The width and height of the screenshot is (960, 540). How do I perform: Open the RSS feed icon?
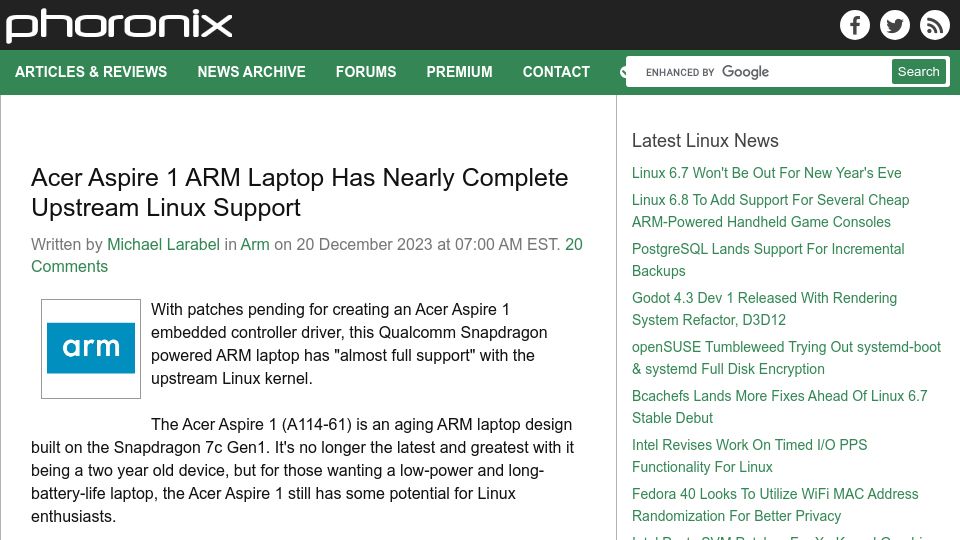pyautogui.click(x=934, y=25)
